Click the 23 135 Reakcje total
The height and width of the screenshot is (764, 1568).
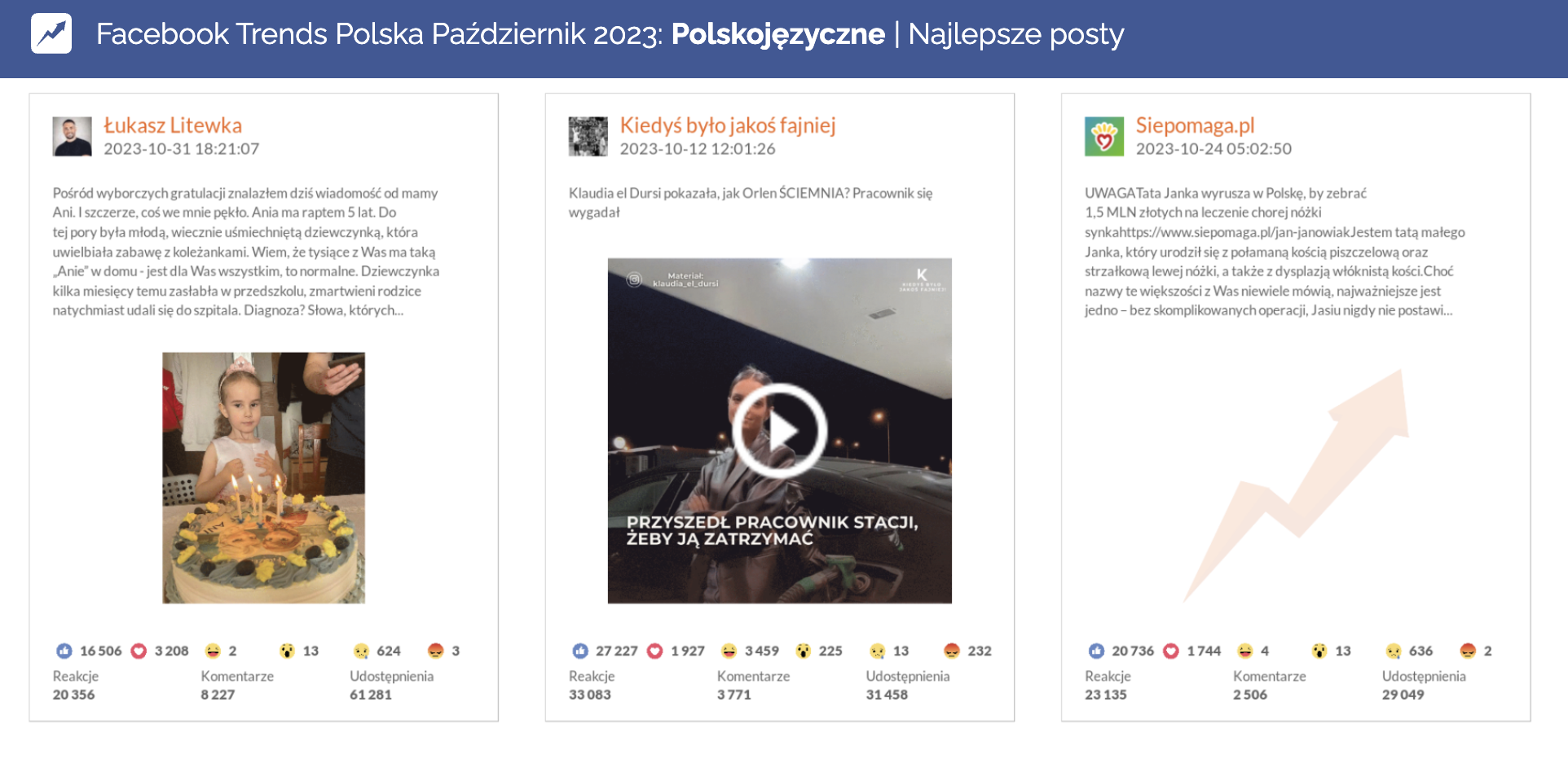point(1105,695)
